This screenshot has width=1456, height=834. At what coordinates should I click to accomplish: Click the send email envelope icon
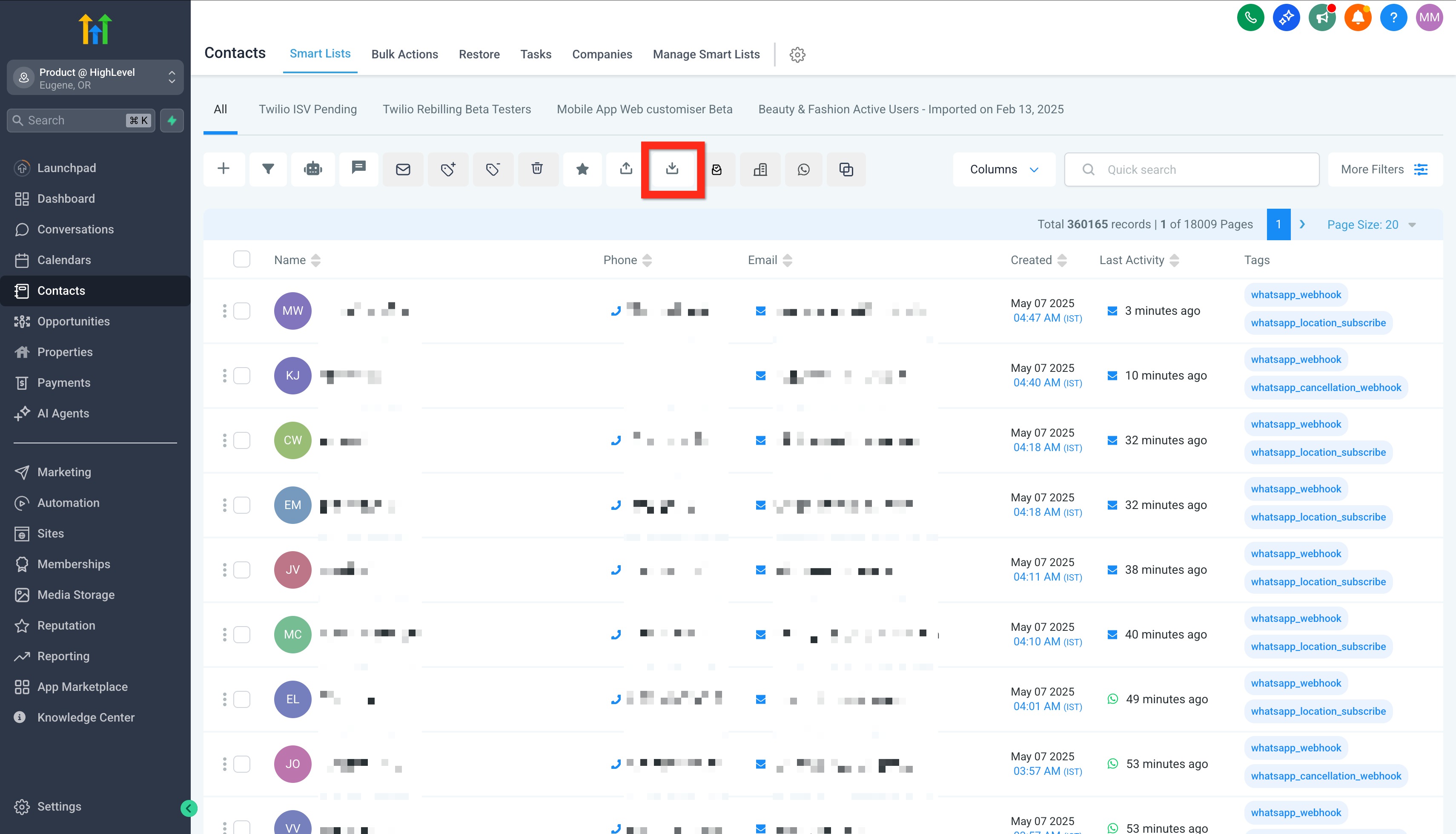coord(403,169)
